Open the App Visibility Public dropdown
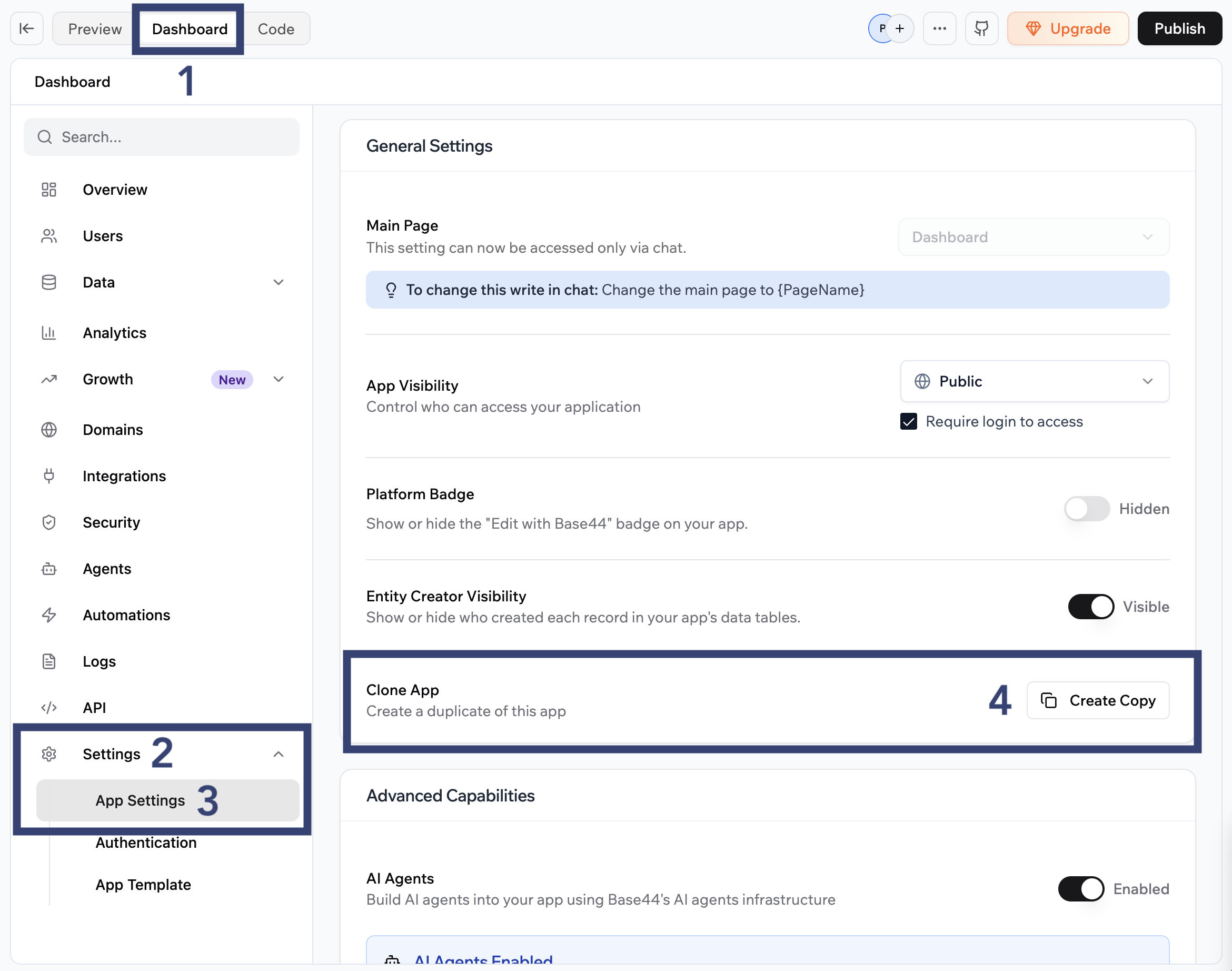1232x971 pixels. point(1034,381)
